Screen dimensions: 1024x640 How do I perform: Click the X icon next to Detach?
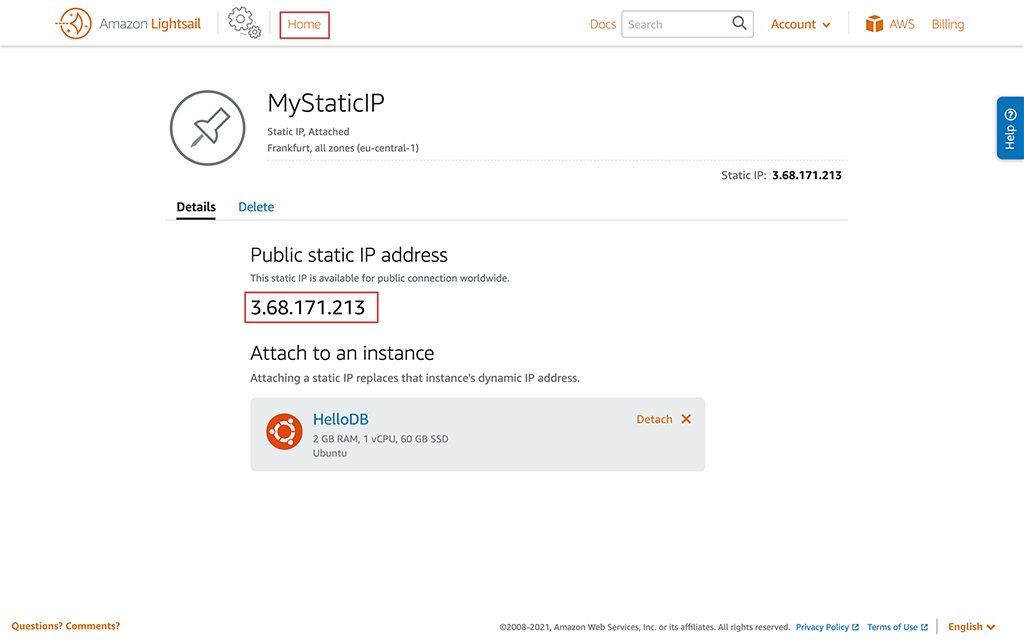tap(686, 419)
